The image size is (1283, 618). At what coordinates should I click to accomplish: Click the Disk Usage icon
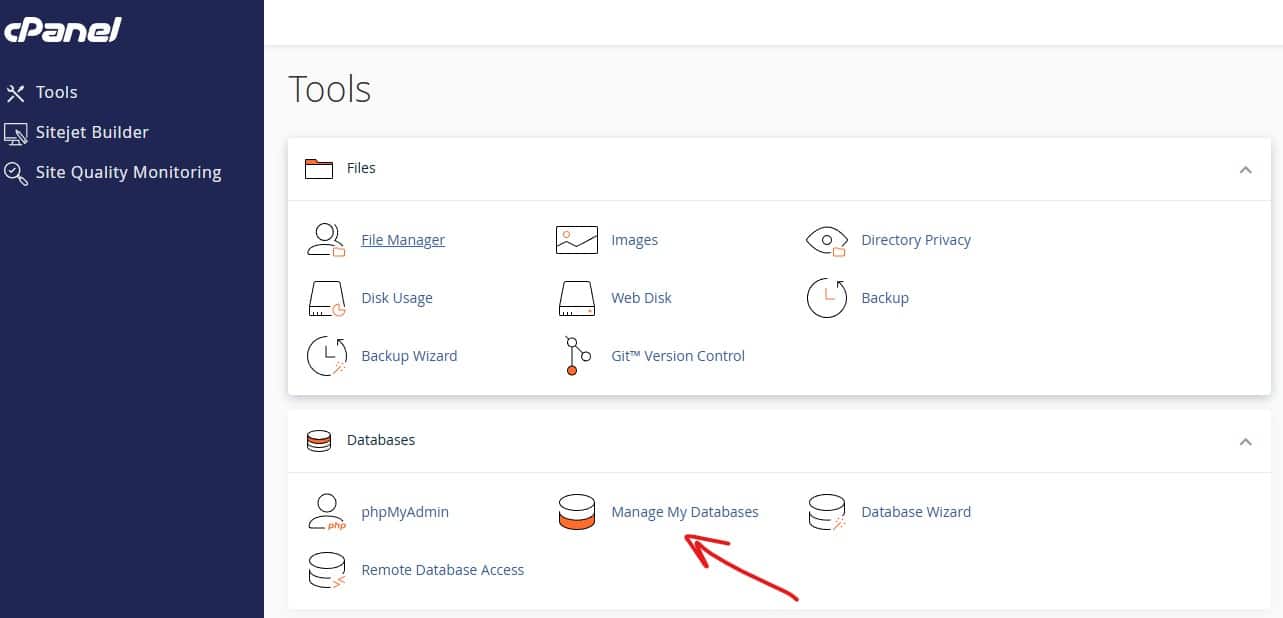[x=326, y=298]
